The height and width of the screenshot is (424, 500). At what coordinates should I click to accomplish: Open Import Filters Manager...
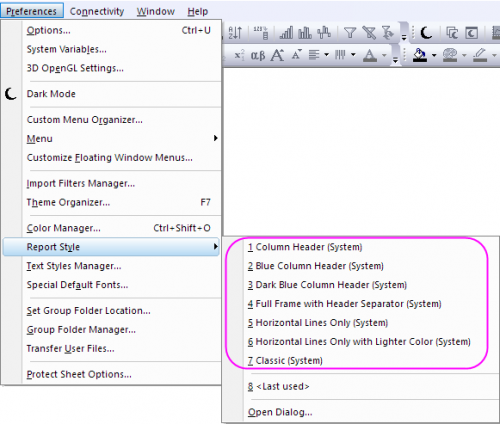pyautogui.click(x=112, y=183)
